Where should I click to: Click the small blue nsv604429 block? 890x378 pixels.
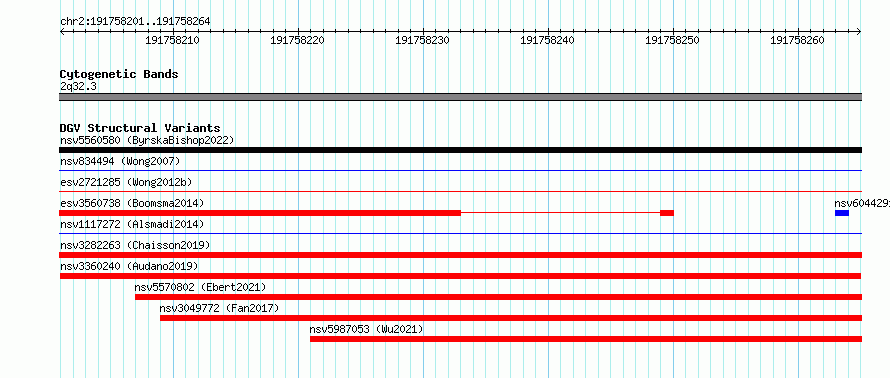(842, 213)
